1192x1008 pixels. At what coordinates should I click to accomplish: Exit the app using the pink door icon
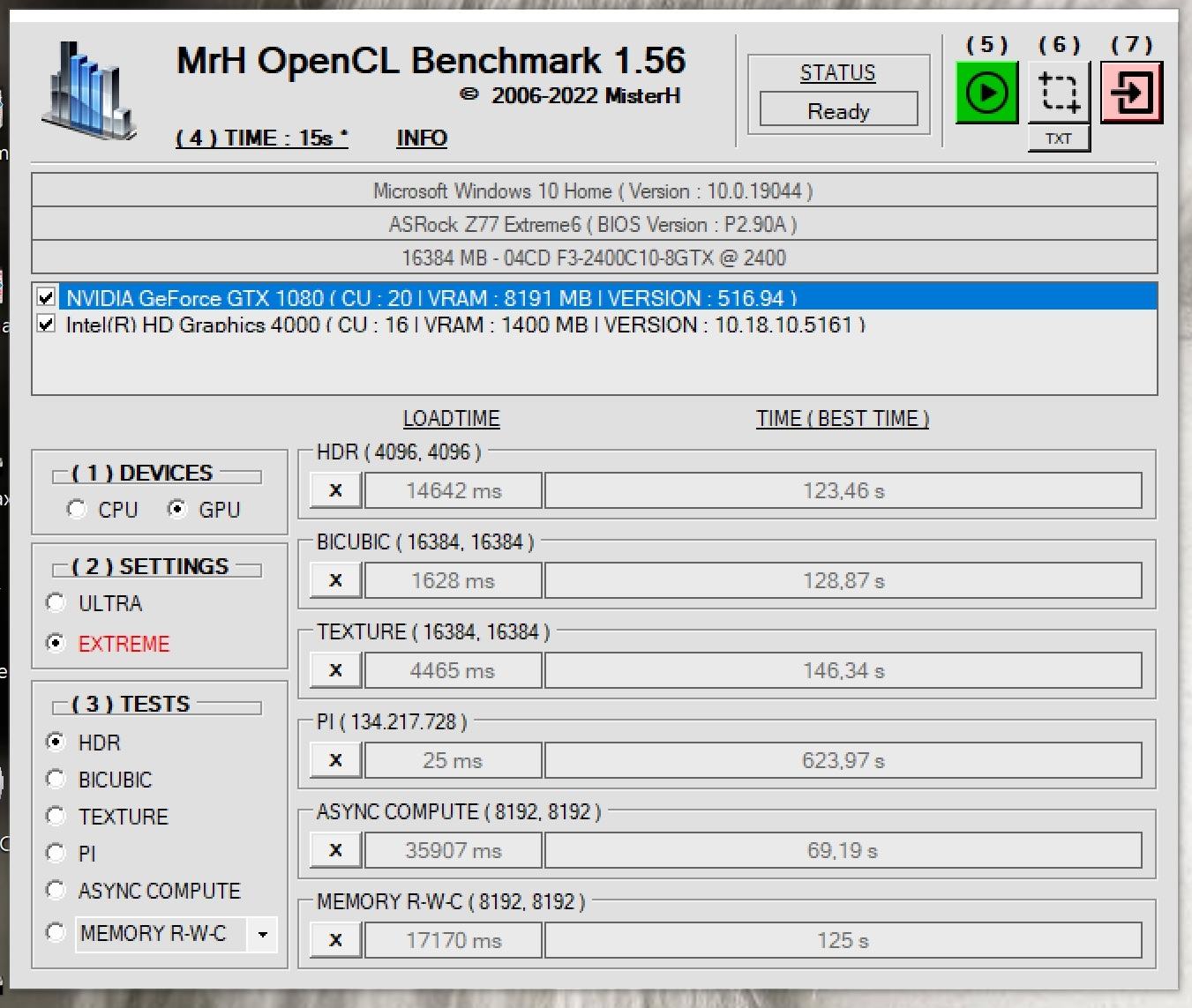pyautogui.click(x=1132, y=92)
